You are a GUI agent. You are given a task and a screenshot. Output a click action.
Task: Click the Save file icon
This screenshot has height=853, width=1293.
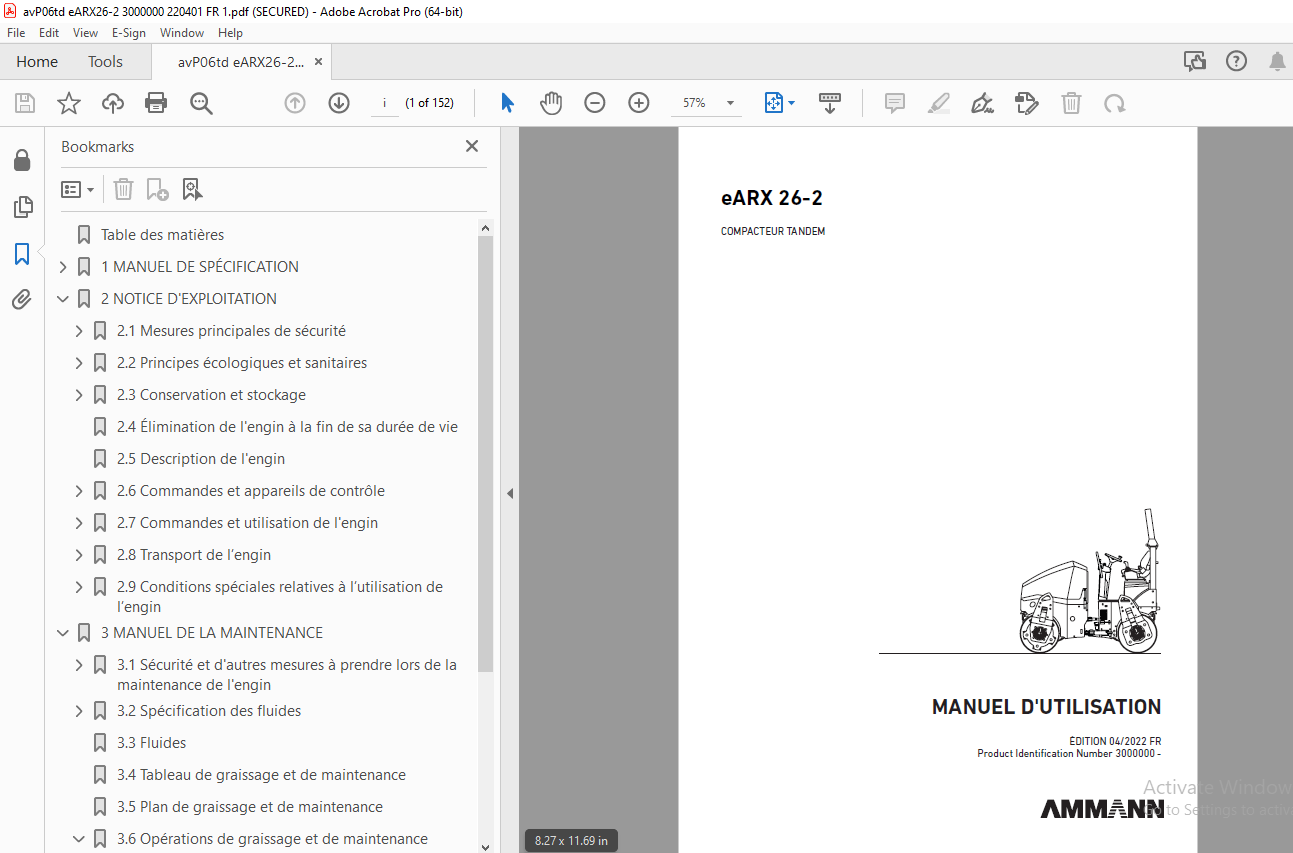pyautogui.click(x=25, y=103)
